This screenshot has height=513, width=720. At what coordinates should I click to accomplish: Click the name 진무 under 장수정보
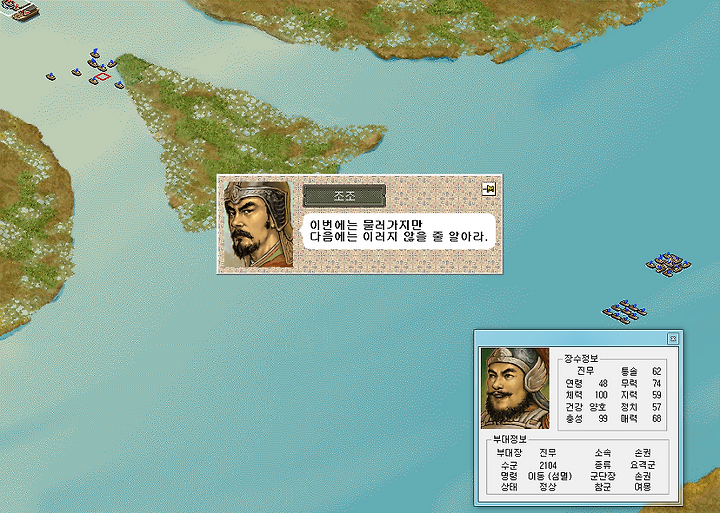[x=585, y=371]
